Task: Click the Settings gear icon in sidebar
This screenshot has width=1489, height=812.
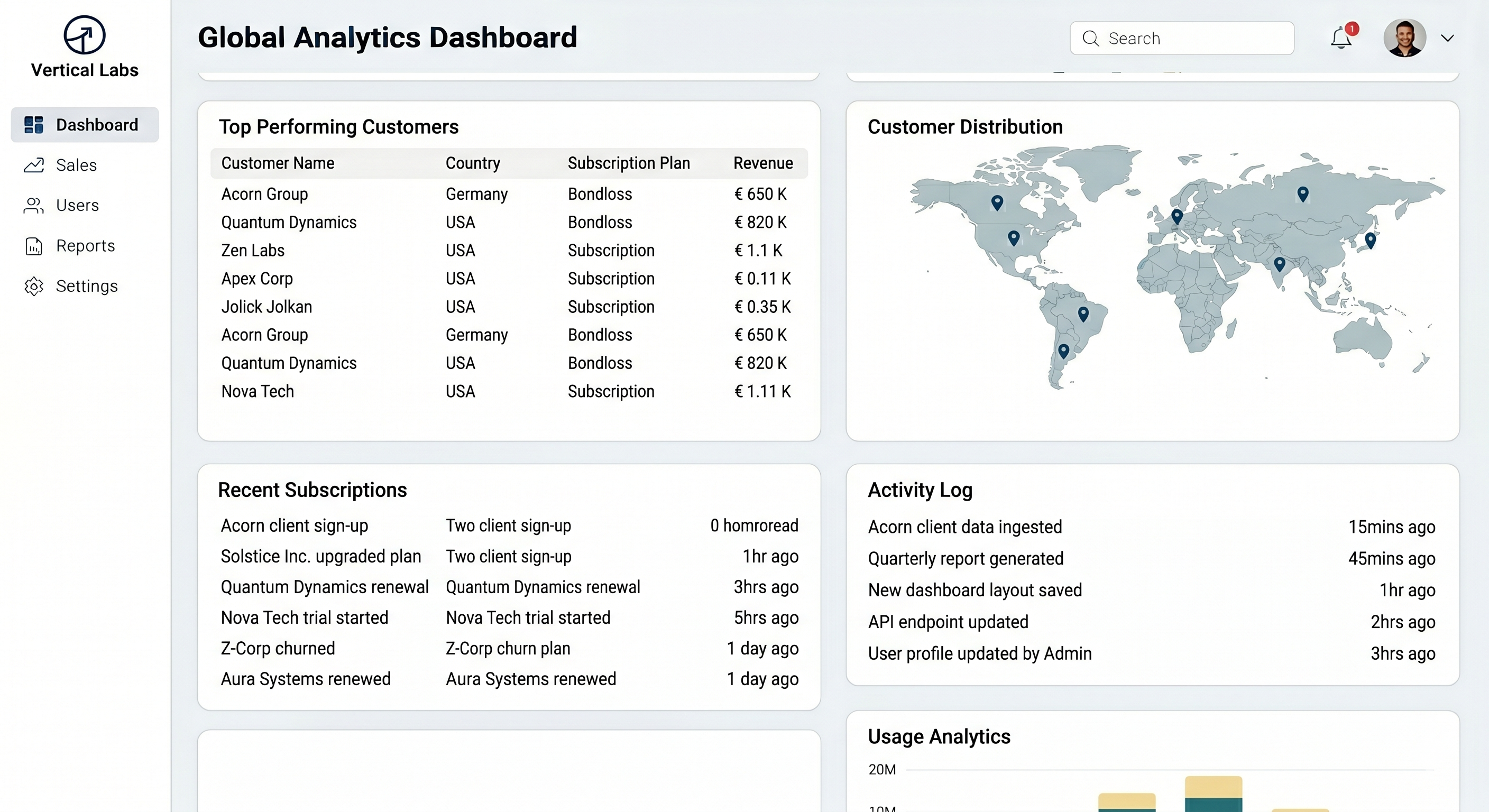Action: (33, 287)
